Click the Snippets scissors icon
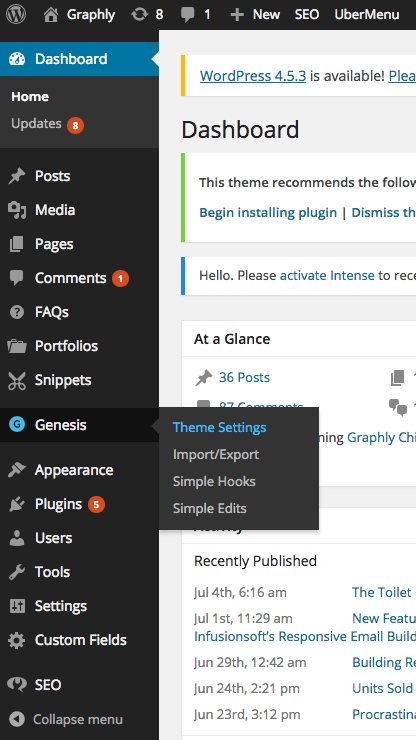The height and width of the screenshot is (740, 416). point(17,380)
